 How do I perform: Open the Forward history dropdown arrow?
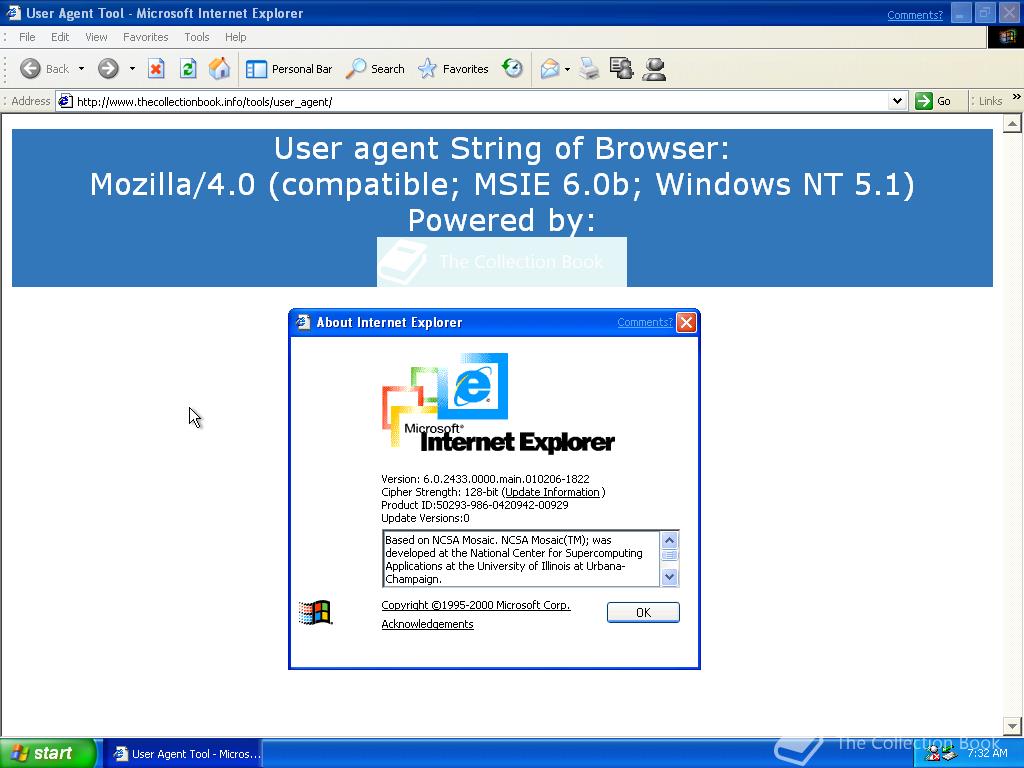point(132,69)
